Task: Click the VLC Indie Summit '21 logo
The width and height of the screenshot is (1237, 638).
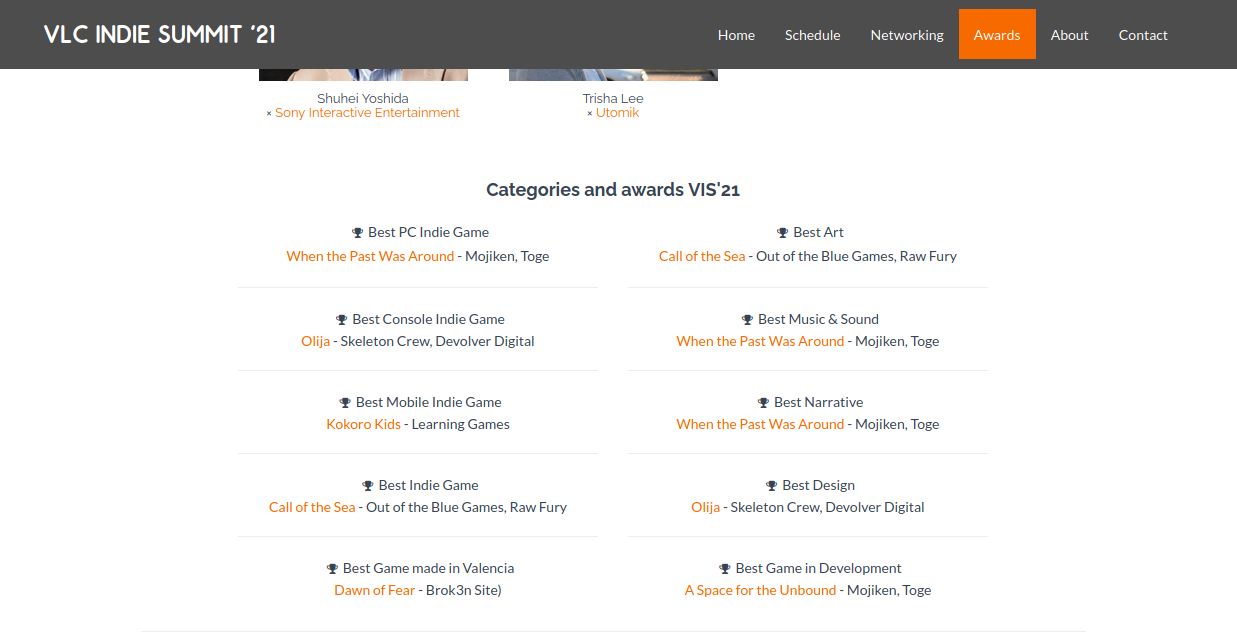Action: click(160, 35)
